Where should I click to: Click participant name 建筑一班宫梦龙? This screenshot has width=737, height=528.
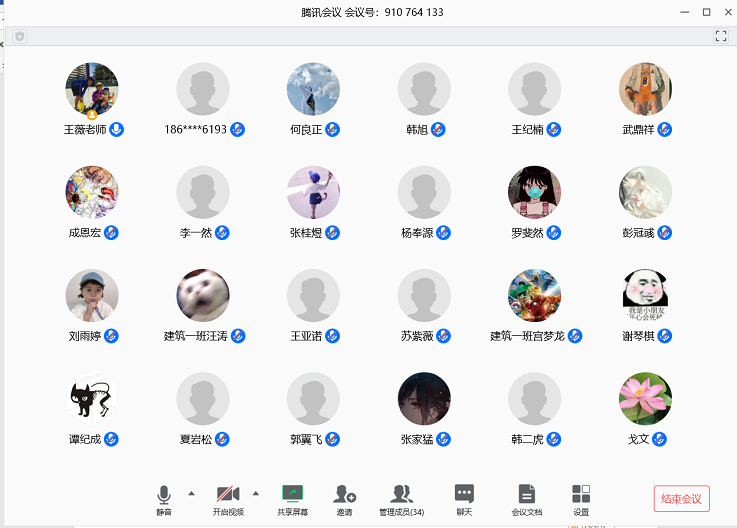(527, 336)
